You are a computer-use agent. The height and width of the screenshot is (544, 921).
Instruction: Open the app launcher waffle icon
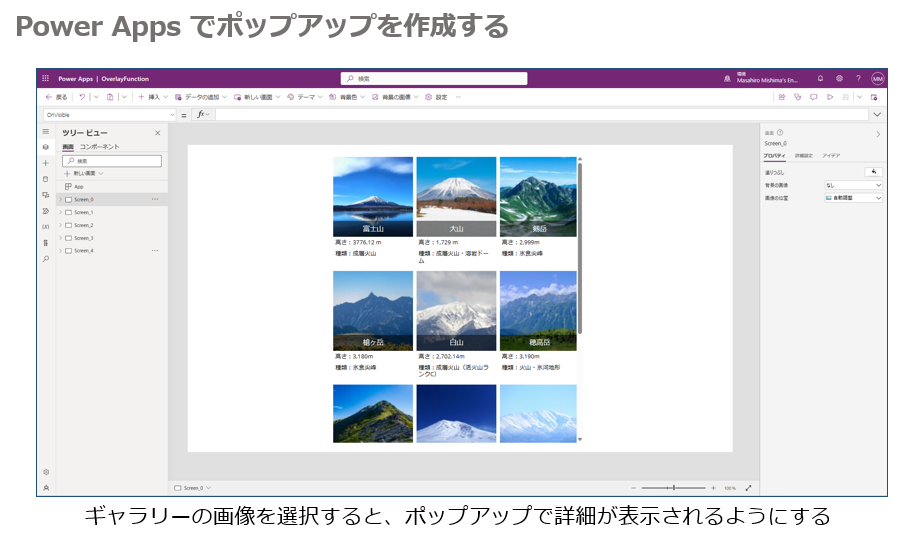pos(45,78)
